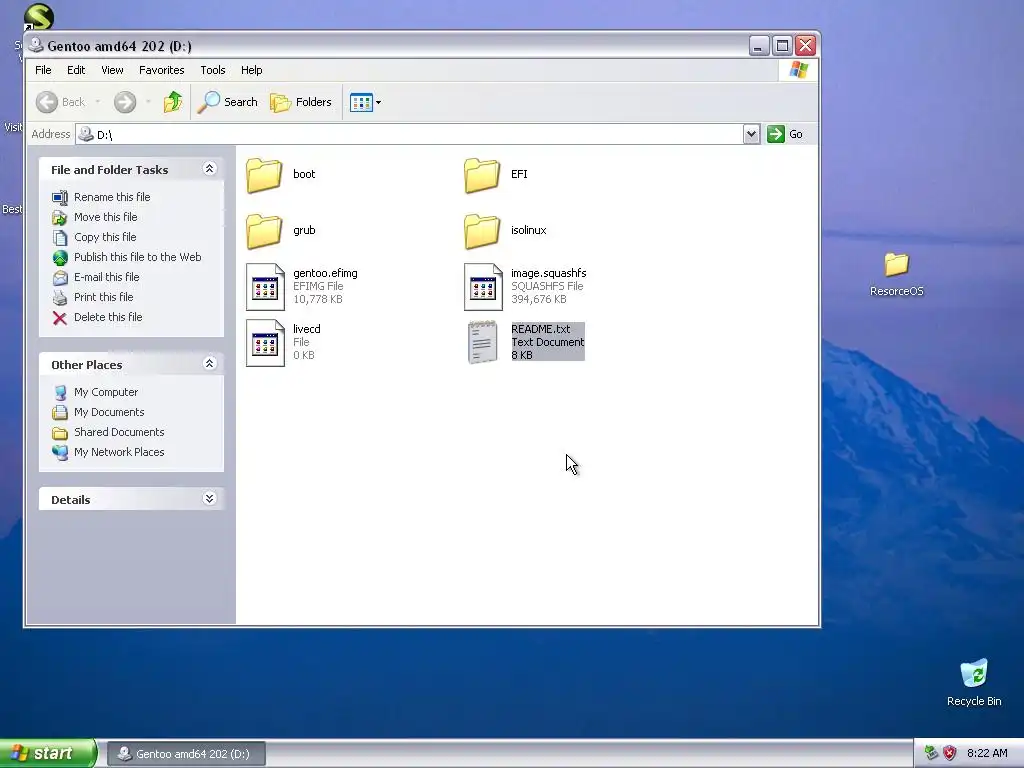Select the livecd file icon
The image size is (1024, 768).
coord(265,343)
